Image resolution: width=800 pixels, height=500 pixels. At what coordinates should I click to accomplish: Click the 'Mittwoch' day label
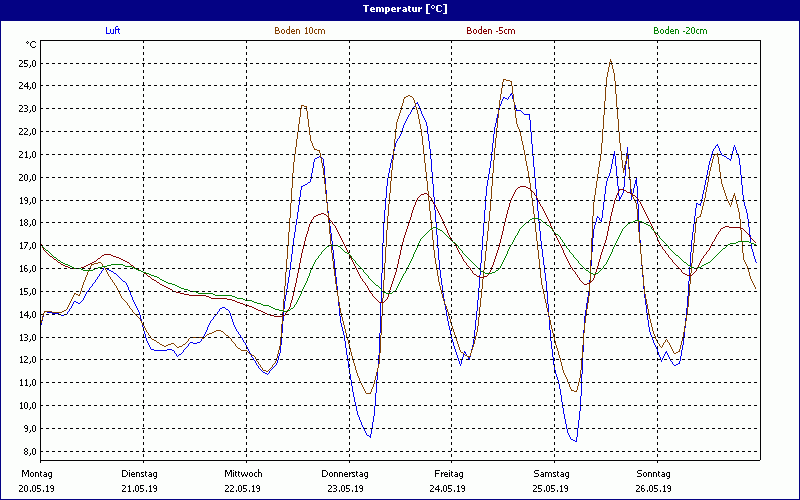point(243,473)
